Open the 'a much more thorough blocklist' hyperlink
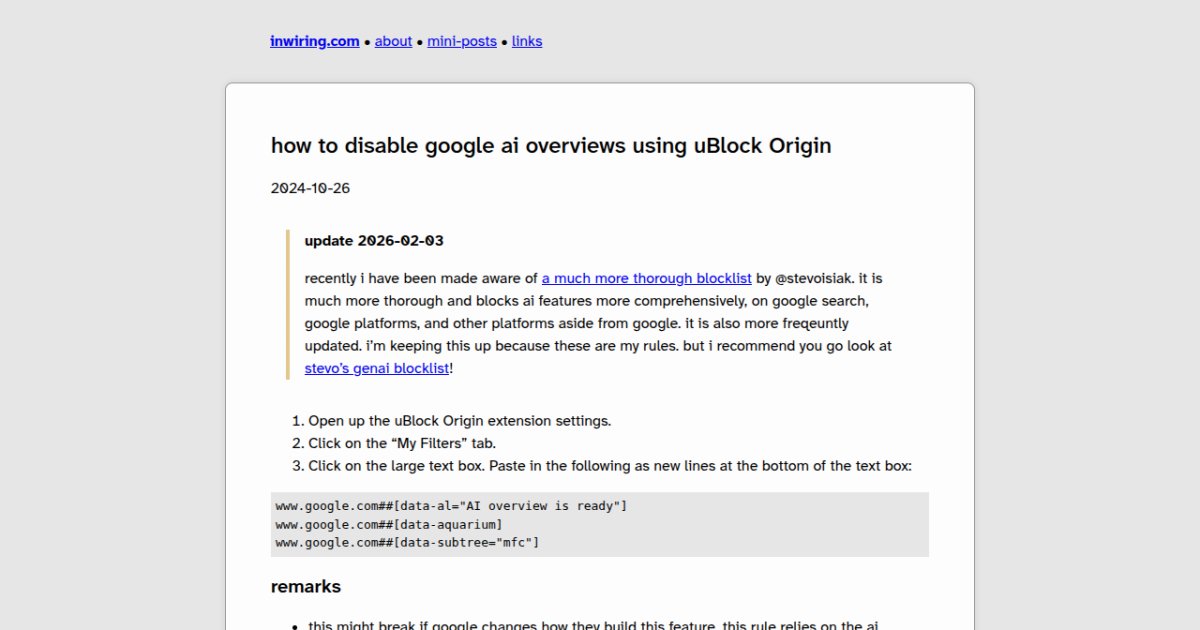Image resolution: width=1200 pixels, height=630 pixels. (646, 278)
